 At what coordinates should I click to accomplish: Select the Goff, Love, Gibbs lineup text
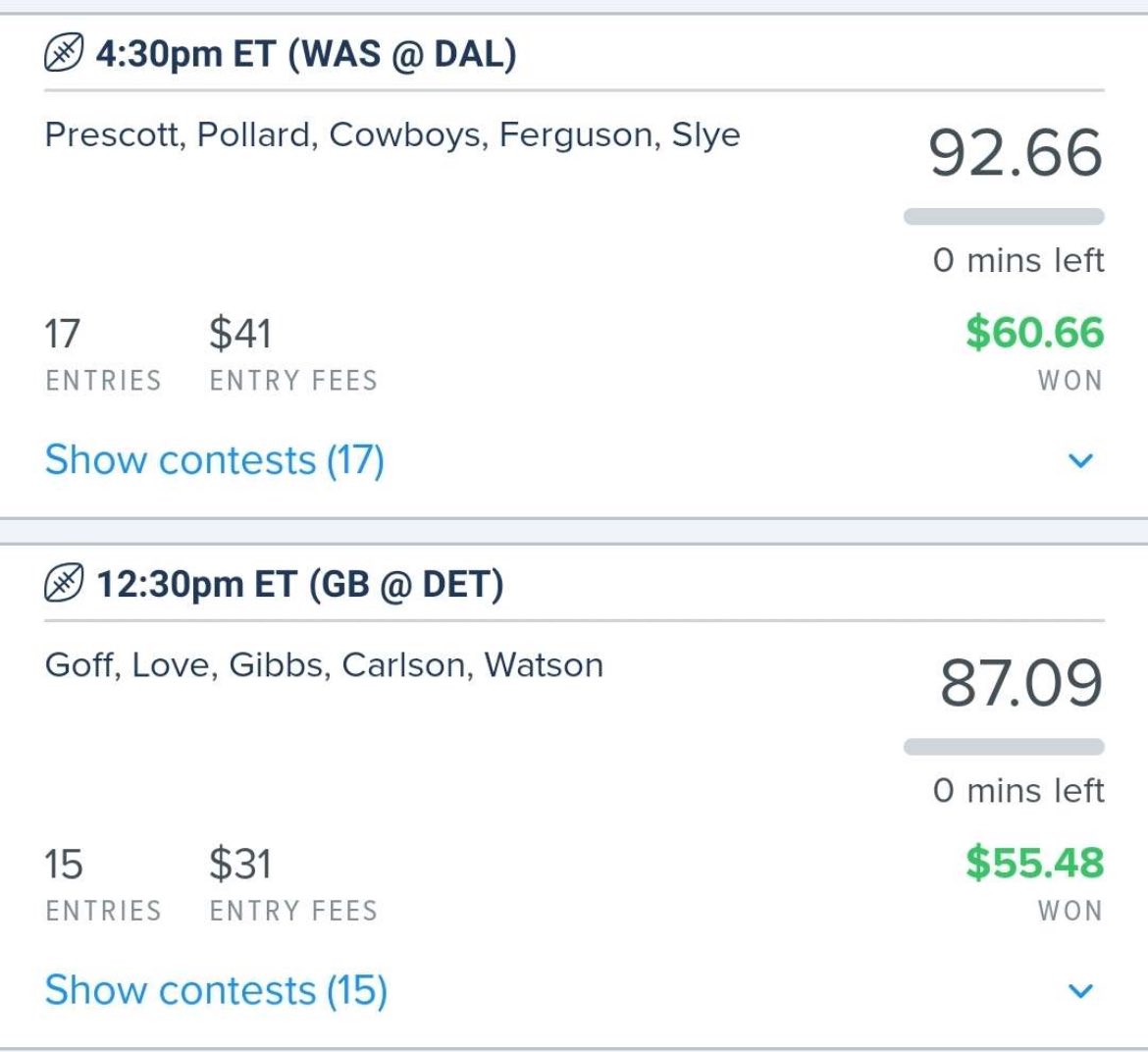(x=324, y=665)
